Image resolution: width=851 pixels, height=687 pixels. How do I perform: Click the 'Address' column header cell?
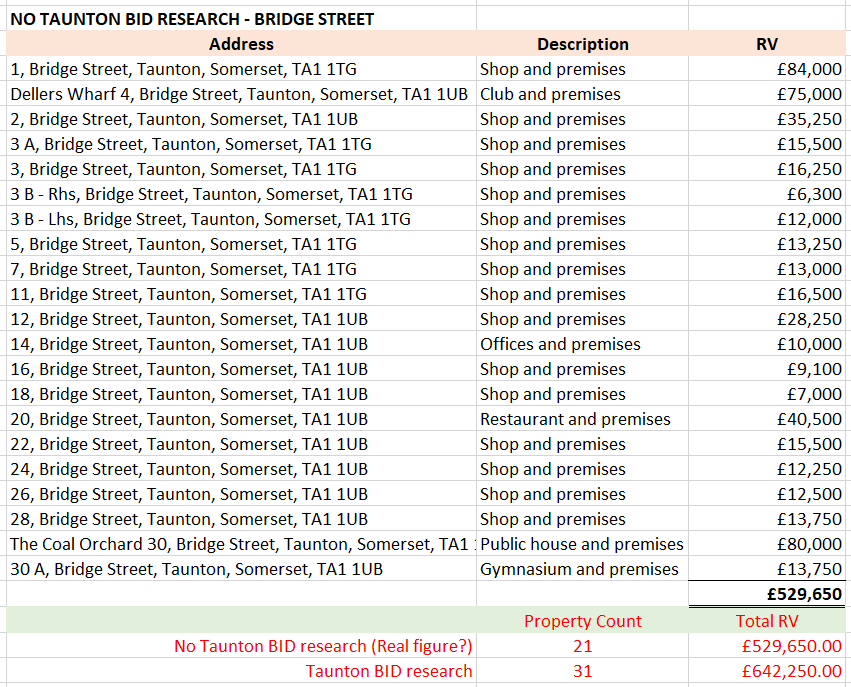[242, 44]
